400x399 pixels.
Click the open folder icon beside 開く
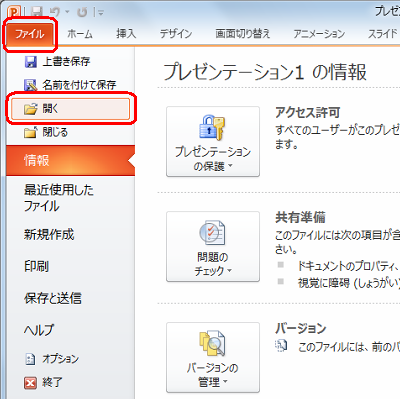[x=30, y=109]
